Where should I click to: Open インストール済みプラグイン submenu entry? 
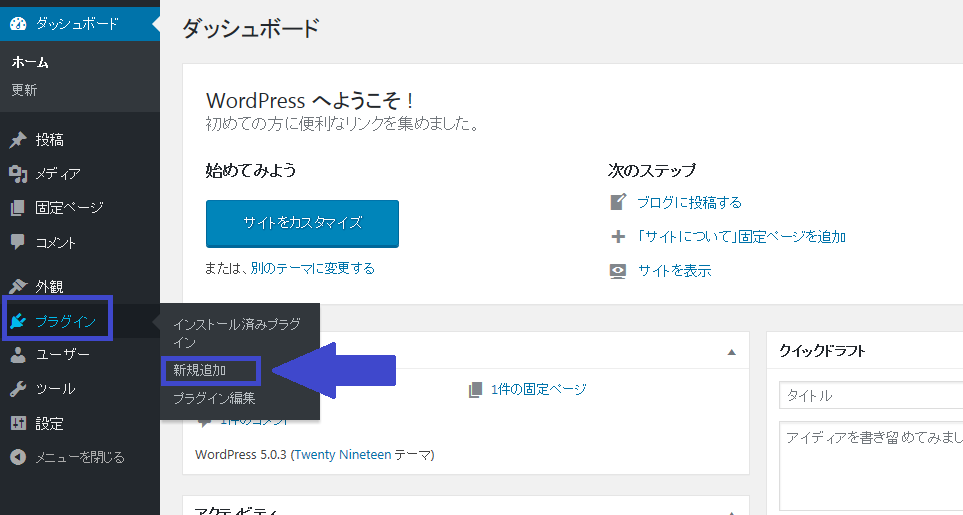click(x=236, y=333)
